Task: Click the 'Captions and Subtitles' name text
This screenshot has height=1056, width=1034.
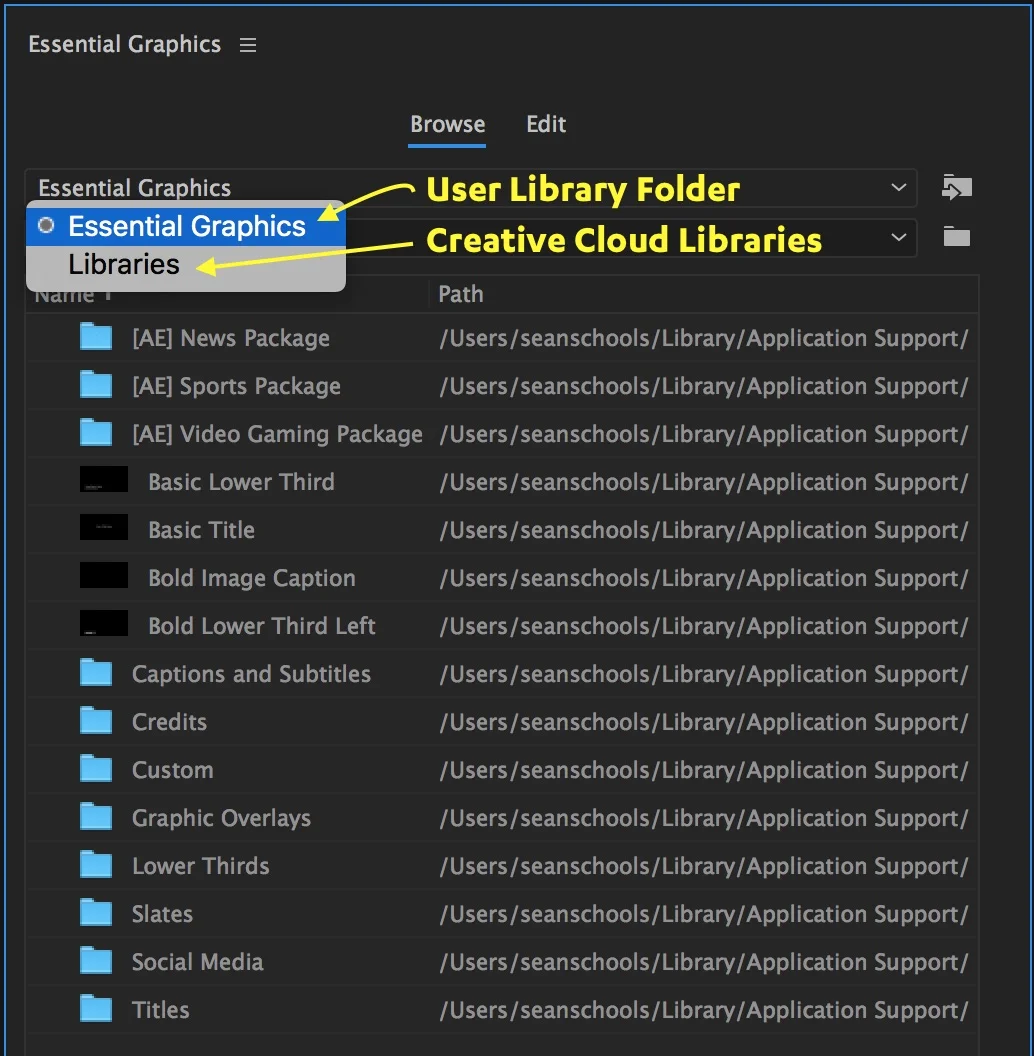Action: coord(251,674)
